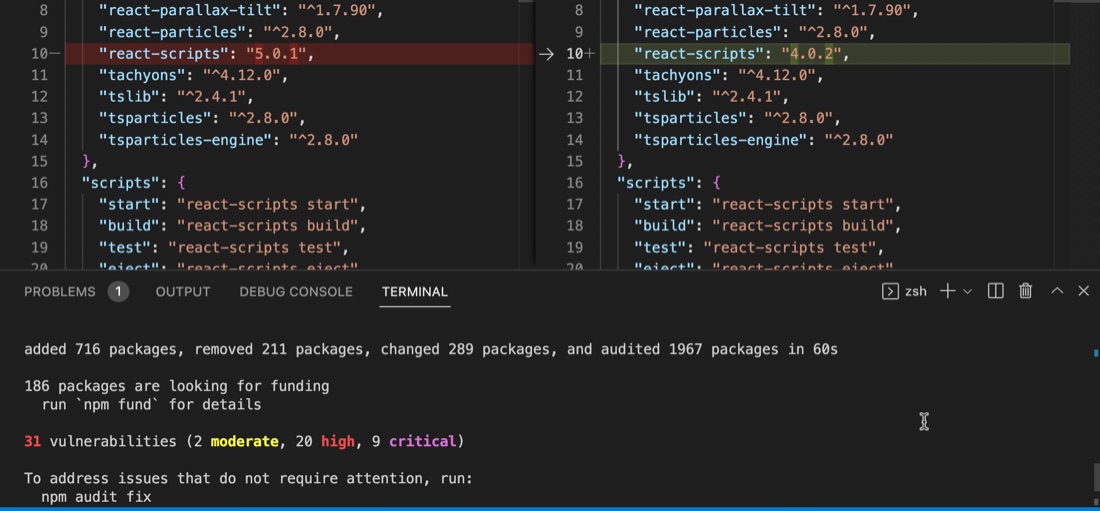This screenshot has height=511, width=1100.
Task: Select the Terminal tab
Action: click(415, 292)
